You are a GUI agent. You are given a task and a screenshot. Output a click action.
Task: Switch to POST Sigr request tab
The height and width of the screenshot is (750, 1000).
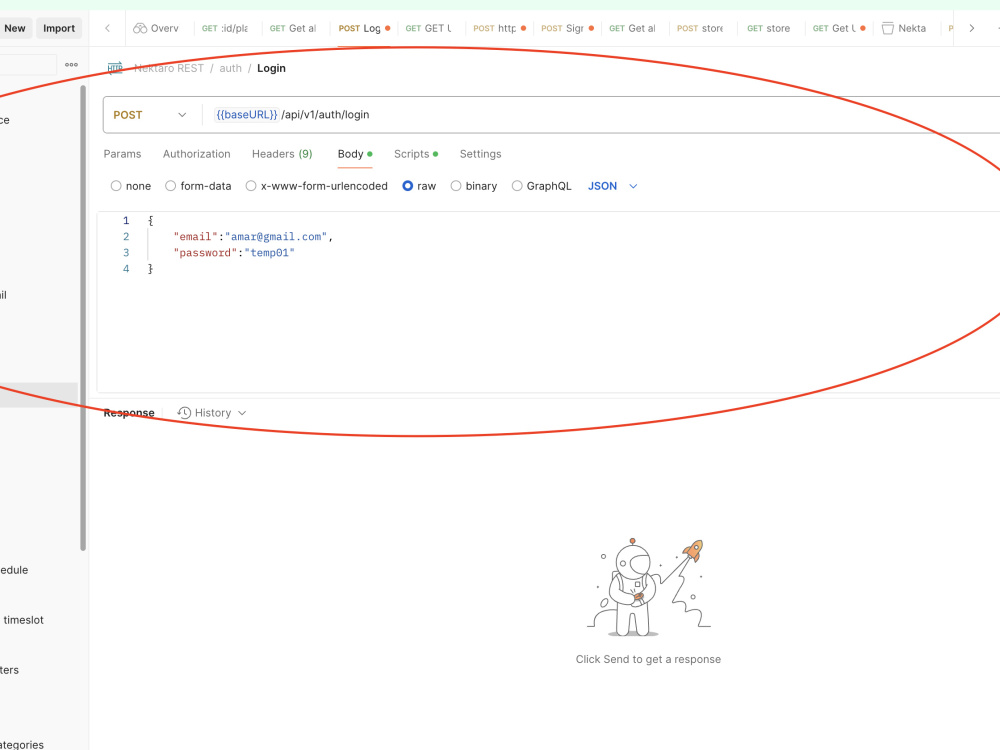tap(567, 28)
